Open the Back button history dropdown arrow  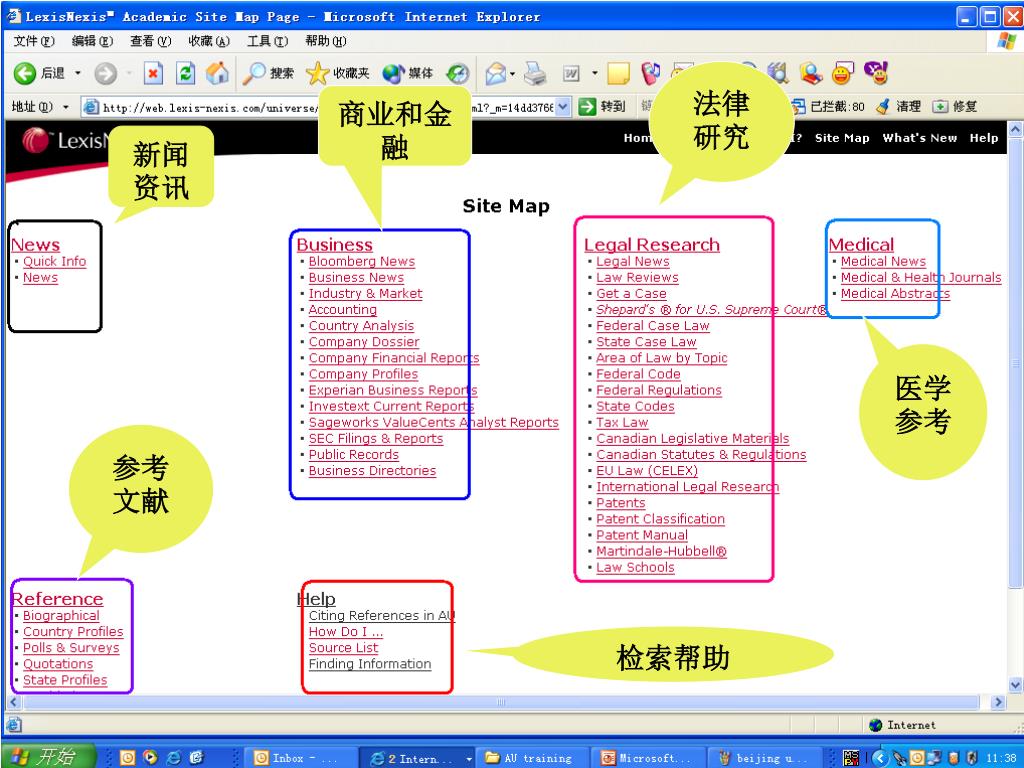[78, 73]
